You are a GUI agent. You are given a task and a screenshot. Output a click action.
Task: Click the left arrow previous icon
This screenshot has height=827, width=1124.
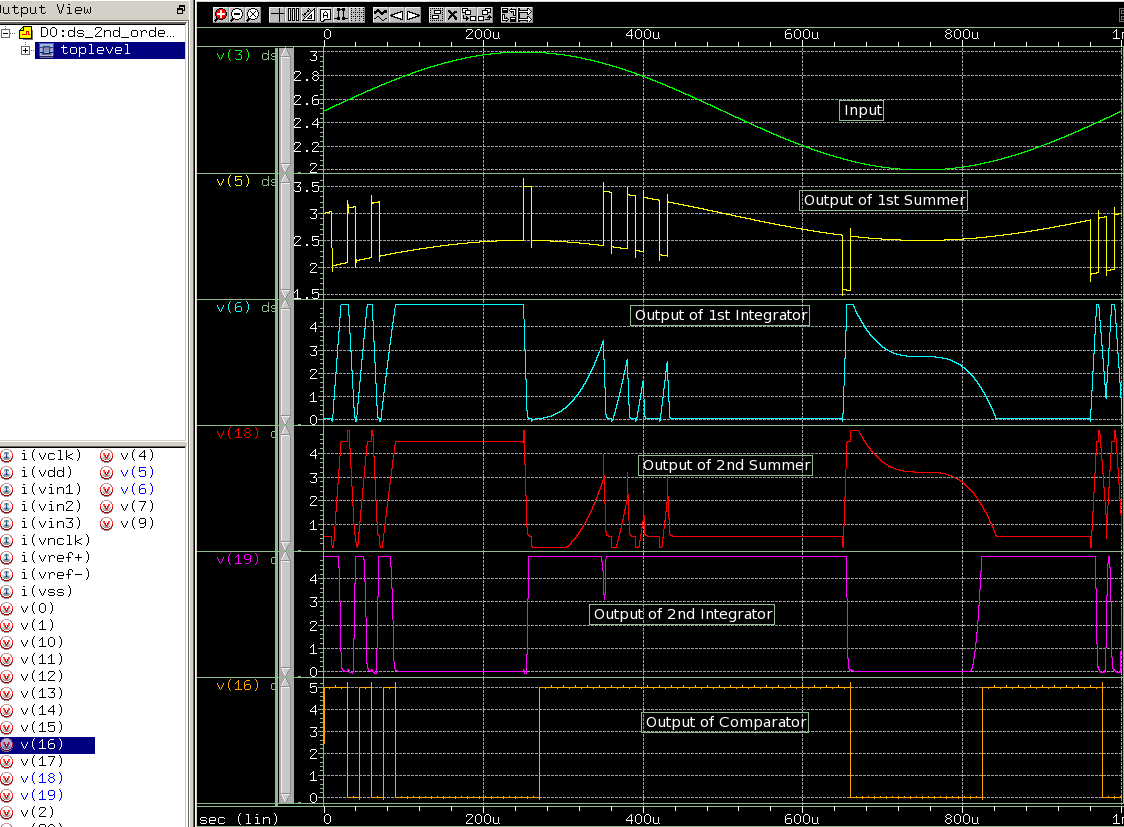(396, 15)
